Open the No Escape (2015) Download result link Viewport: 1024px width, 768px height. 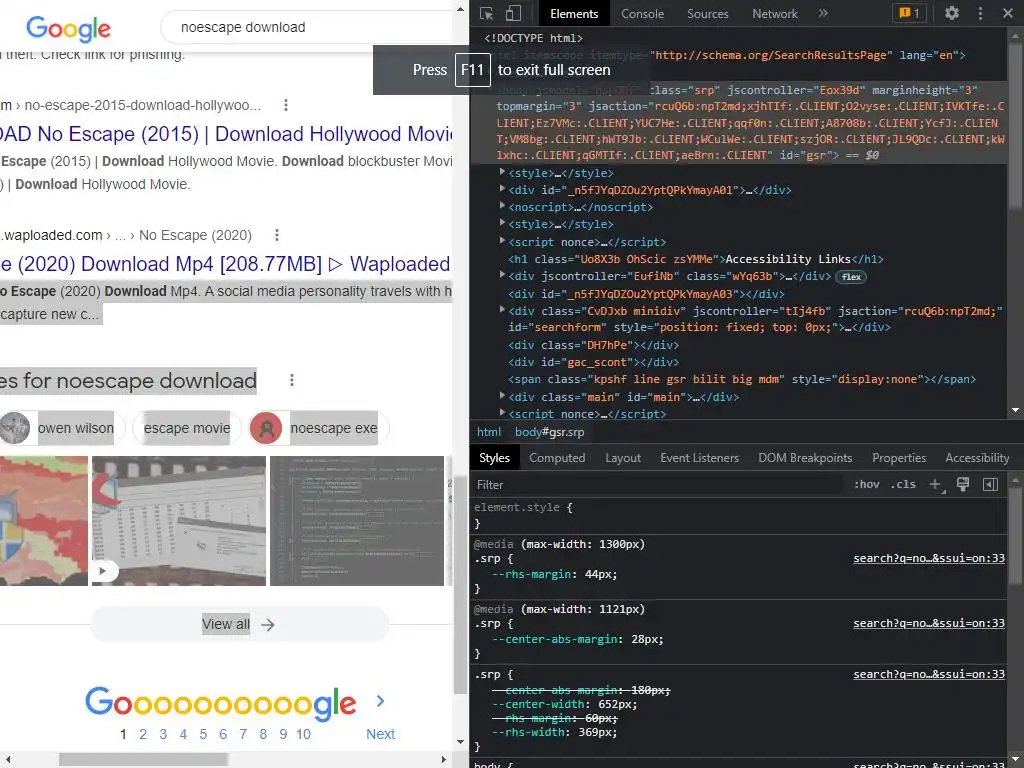[x=226, y=134]
